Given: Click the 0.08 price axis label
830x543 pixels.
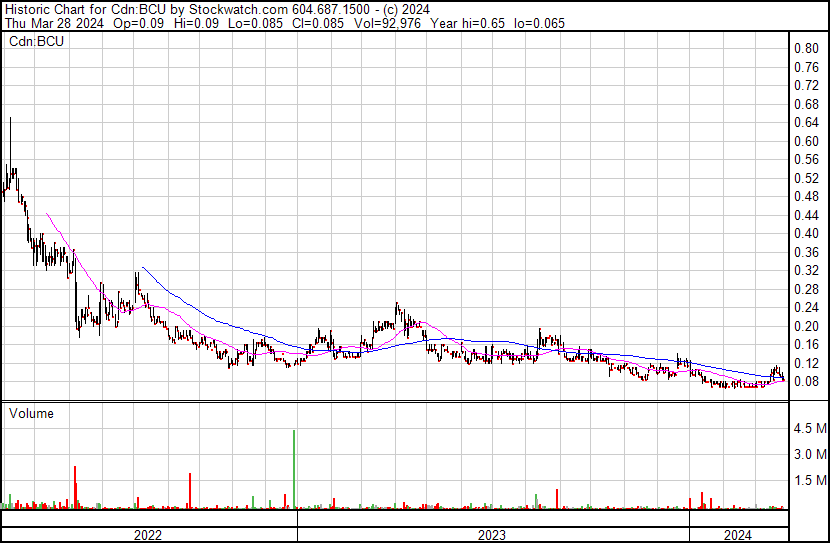Looking at the screenshot, I should point(806,382).
